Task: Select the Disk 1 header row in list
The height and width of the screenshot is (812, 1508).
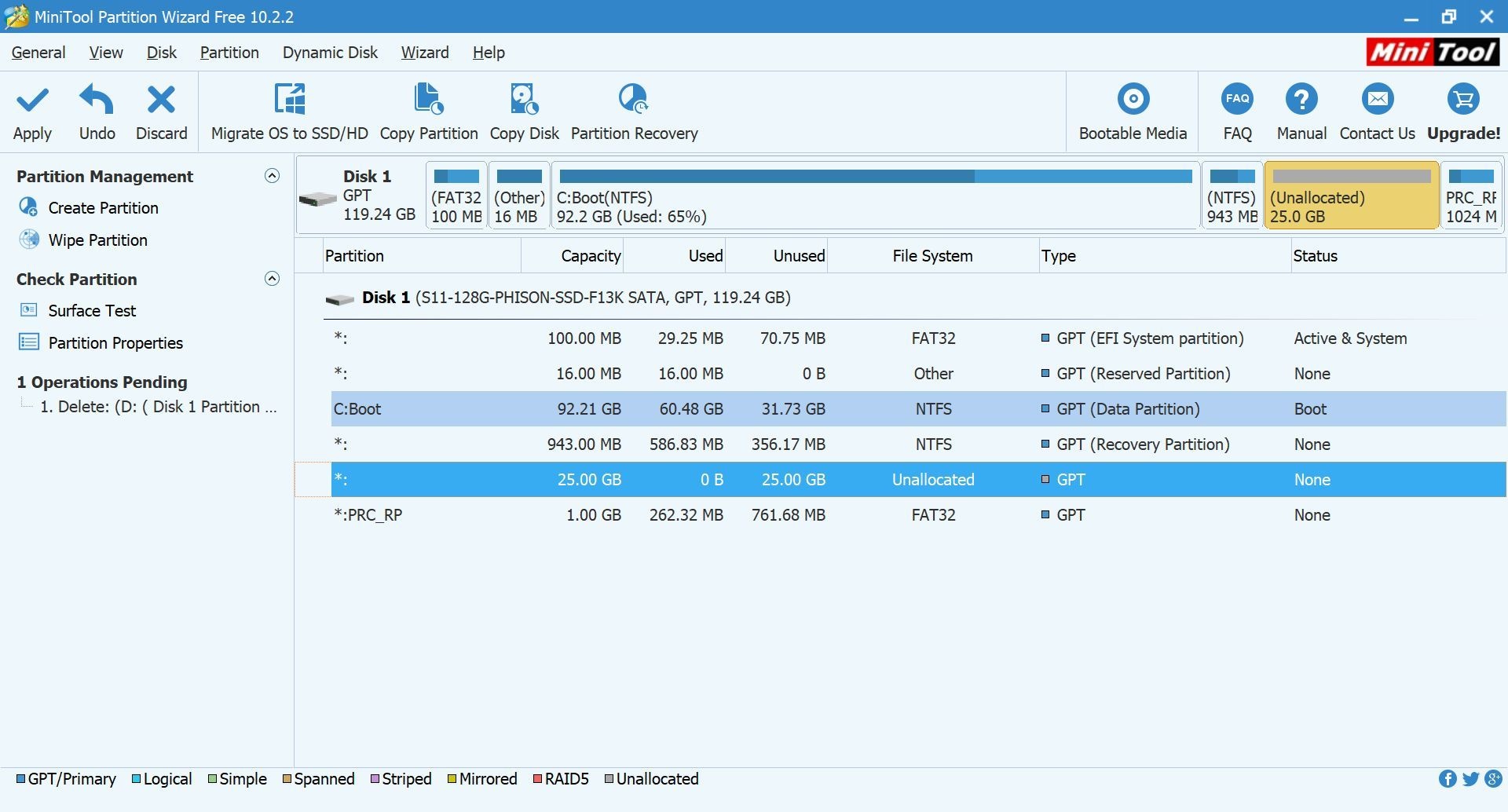Action: click(914, 298)
